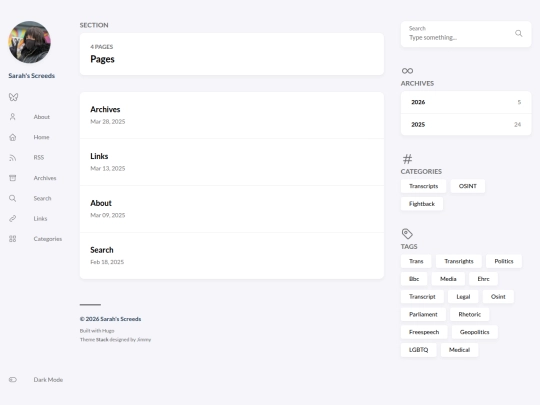Screen dimensions: 540x405
Task: Open the Archives page dated Mar 28, 2025
Action: pos(232,115)
